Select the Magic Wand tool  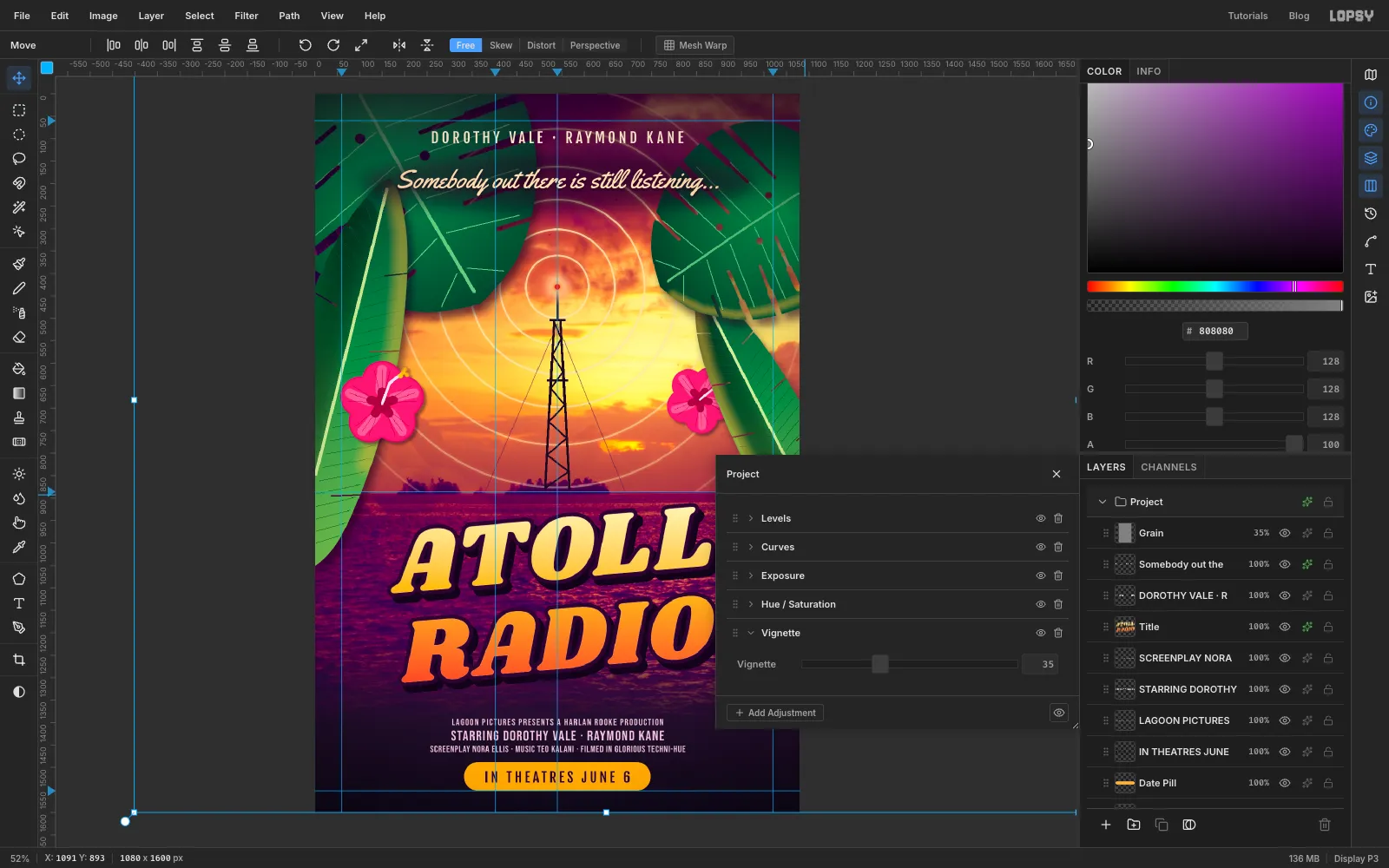click(x=19, y=207)
